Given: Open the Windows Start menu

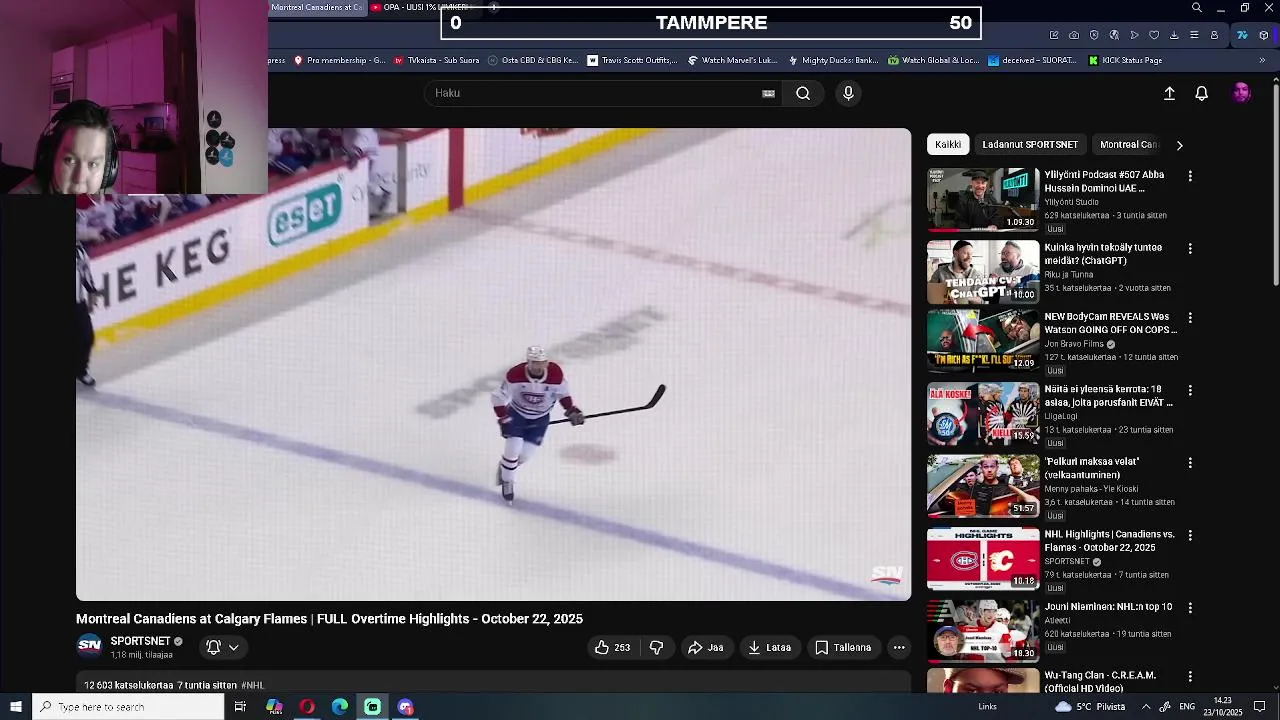Looking at the screenshot, I should point(15,707).
